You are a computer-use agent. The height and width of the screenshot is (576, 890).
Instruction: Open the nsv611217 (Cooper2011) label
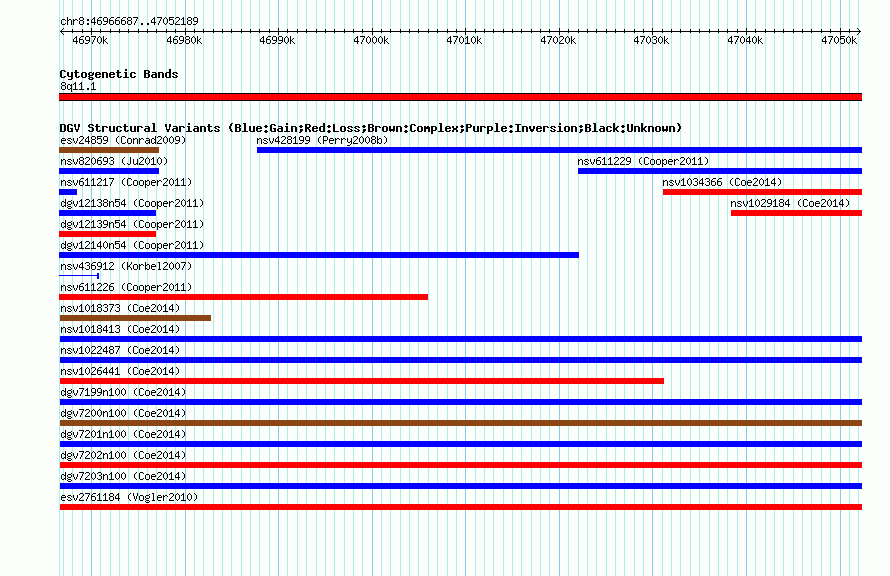click(126, 182)
